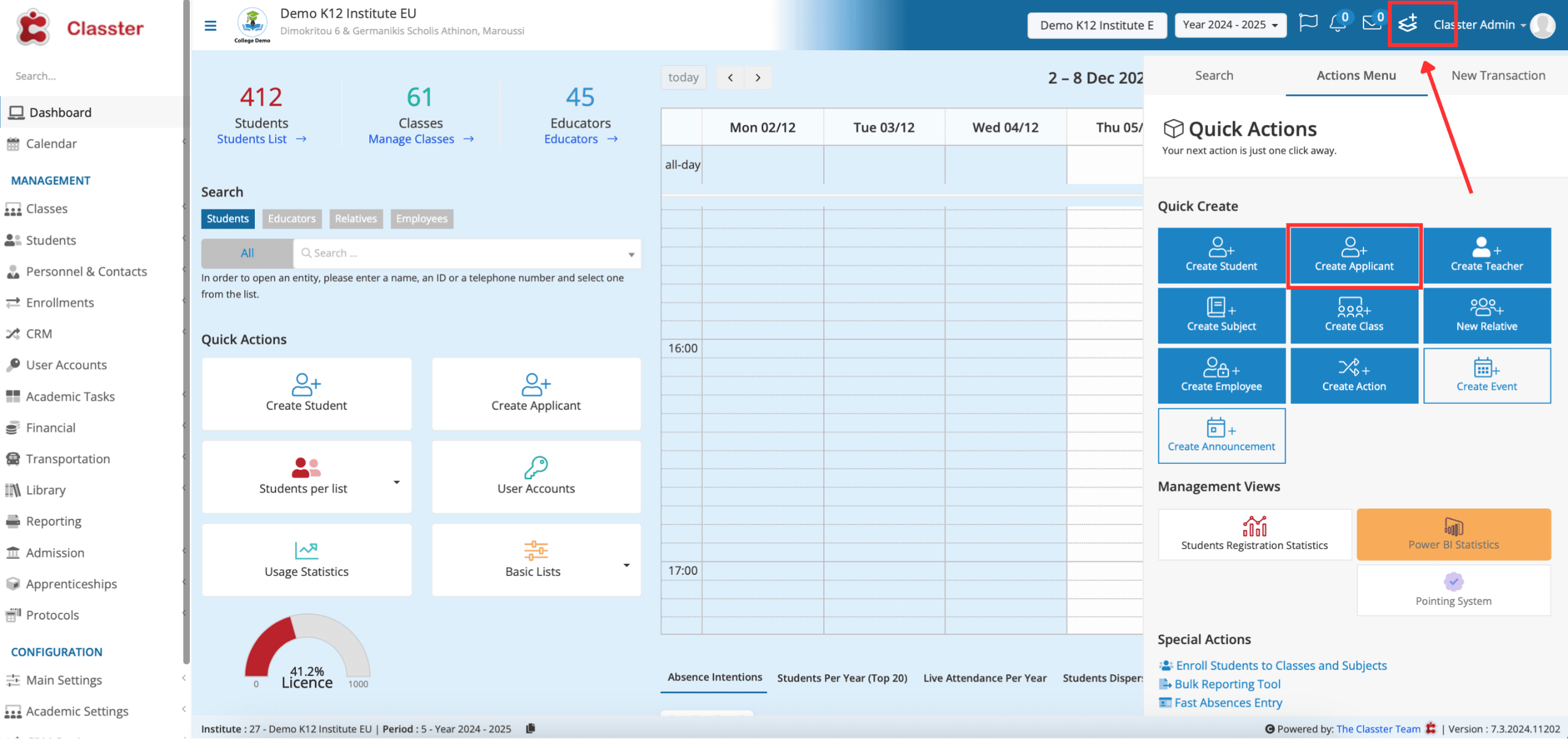Open Power BI Statistics view
The width and height of the screenshot is (1568, 739).
[1453, 534]
